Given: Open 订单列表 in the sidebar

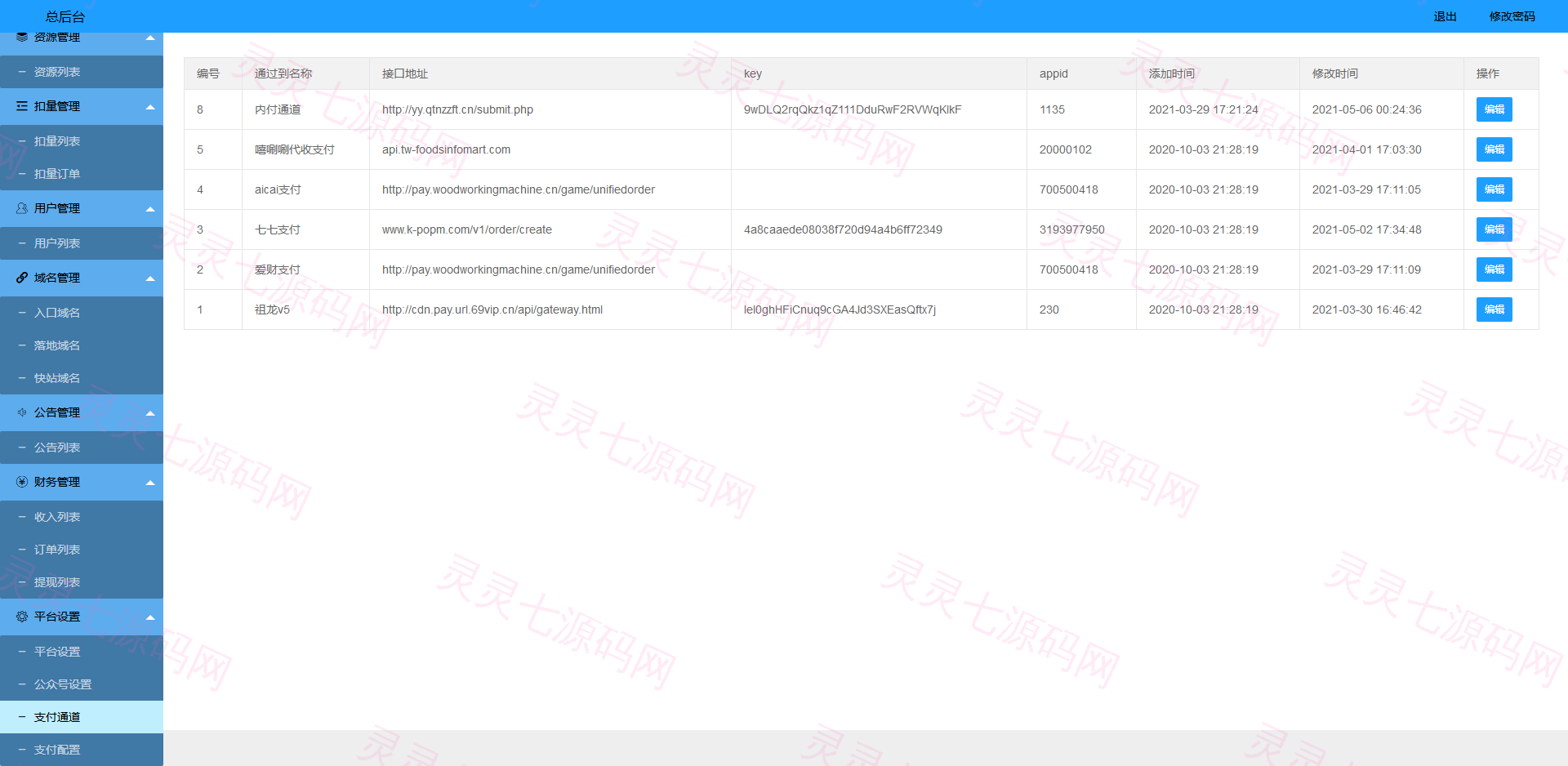Looking at the screenshot, I should tap(82, 550).
